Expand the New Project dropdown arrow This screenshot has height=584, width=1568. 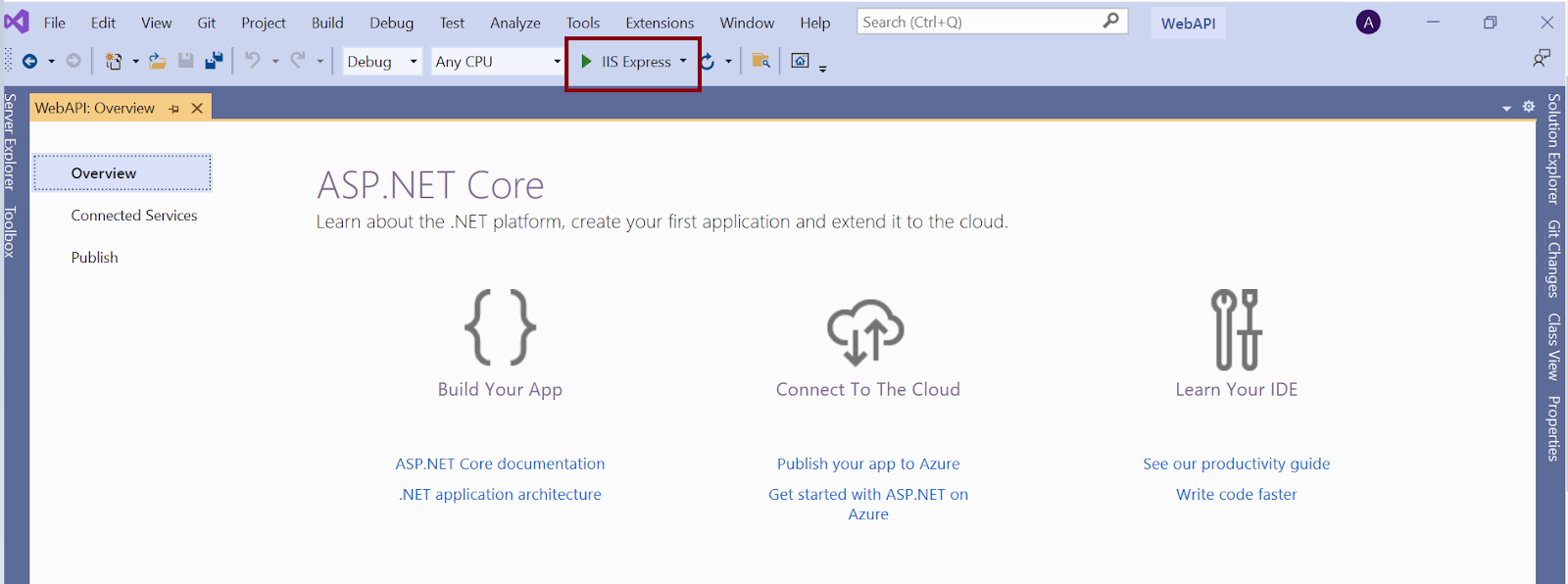(135, 62)
